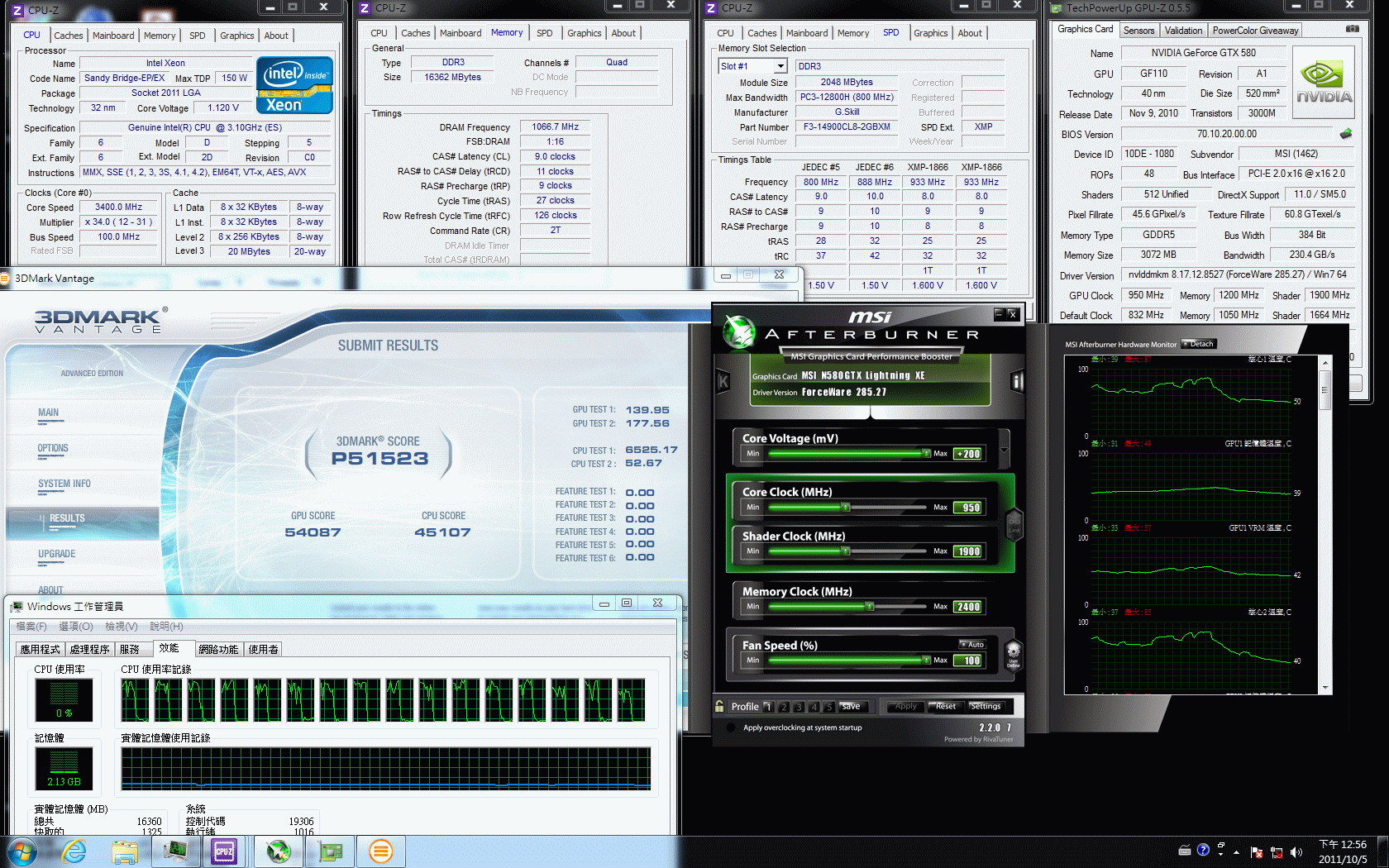
Task: Switch to 3DMark Vantage orange taskbar icon
Action: 380,851
